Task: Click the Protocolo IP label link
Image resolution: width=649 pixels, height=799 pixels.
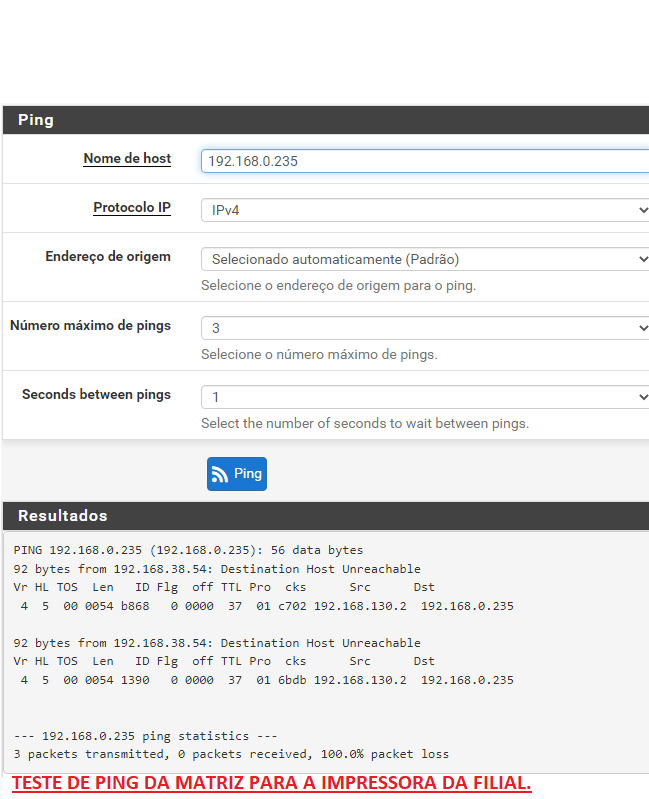Action: [132, 207]
